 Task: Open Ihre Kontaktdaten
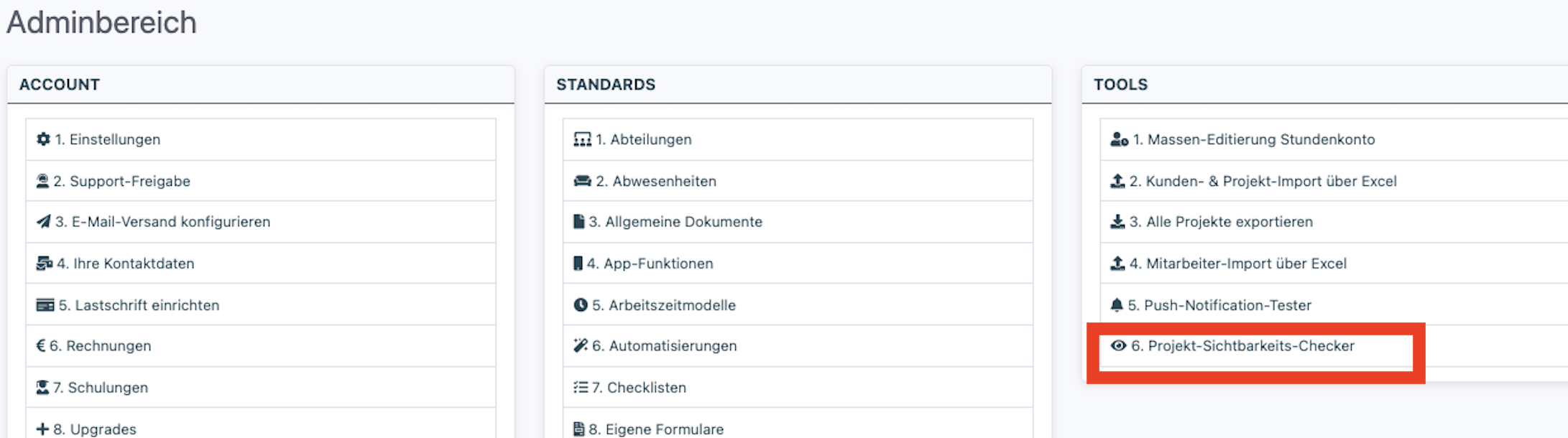click(125, 264)
